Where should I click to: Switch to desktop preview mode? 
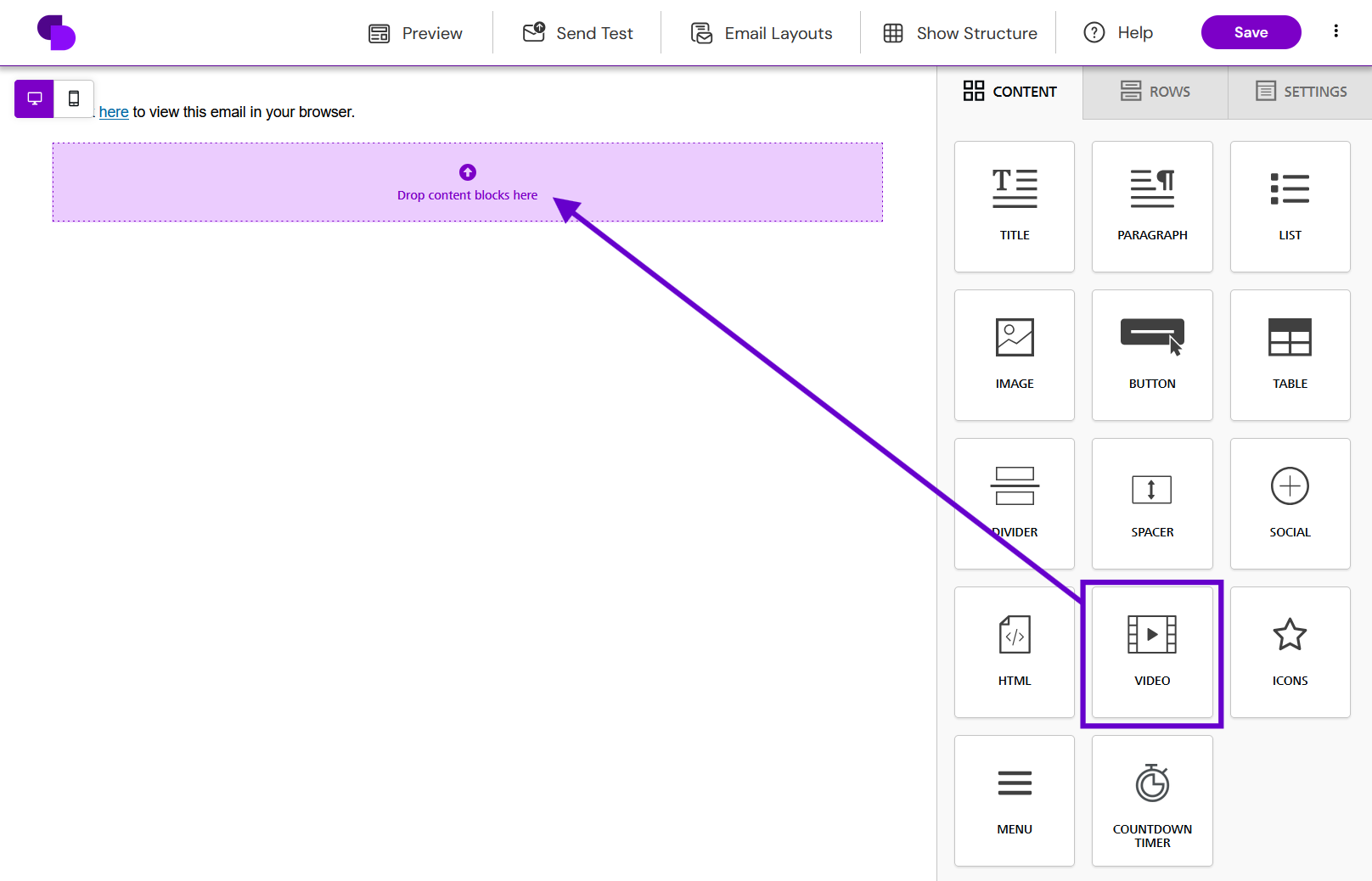pyautogui.click(x=34, y=98)
